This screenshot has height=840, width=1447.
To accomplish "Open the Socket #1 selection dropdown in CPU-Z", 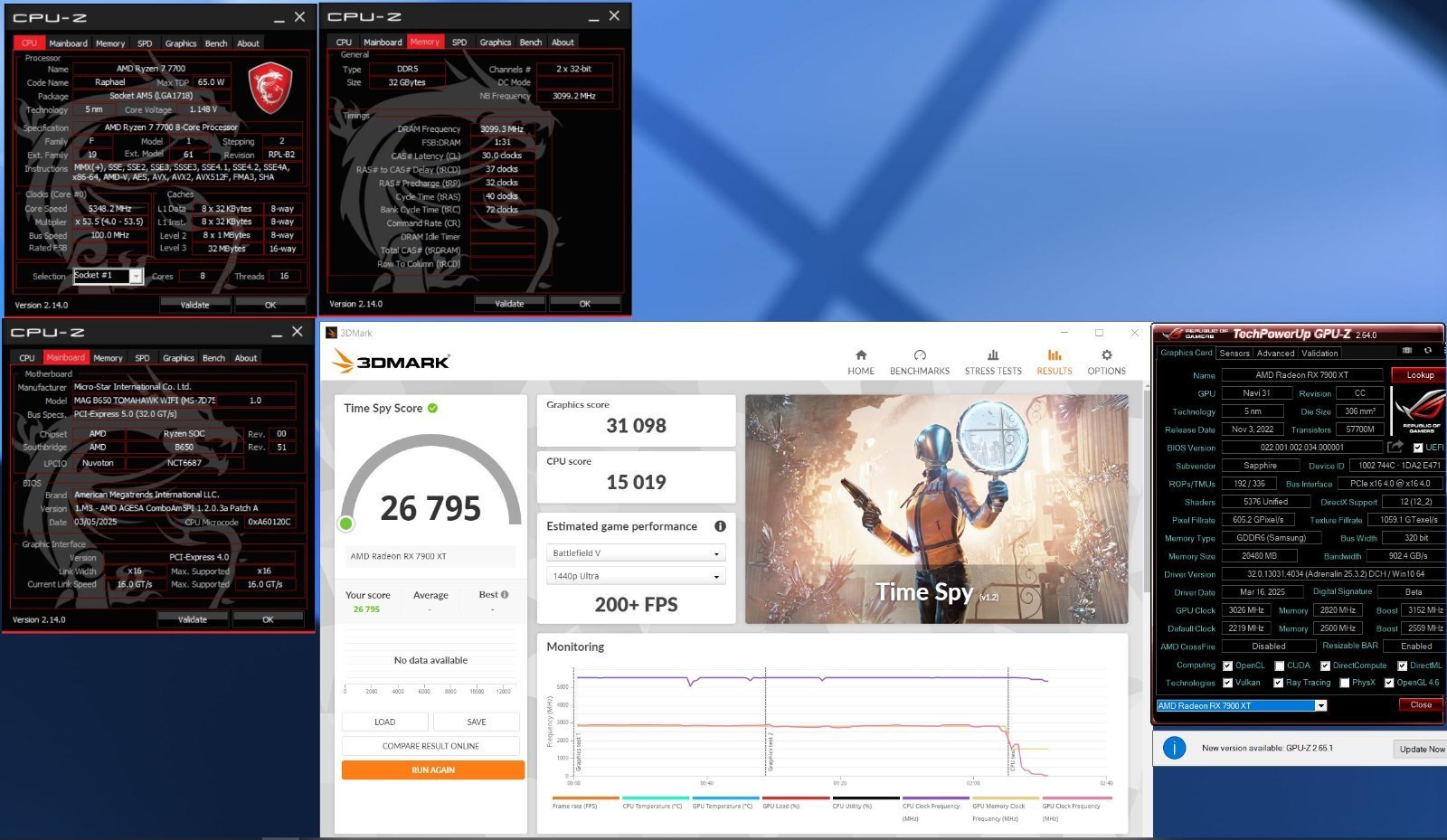I will point(109,276).
